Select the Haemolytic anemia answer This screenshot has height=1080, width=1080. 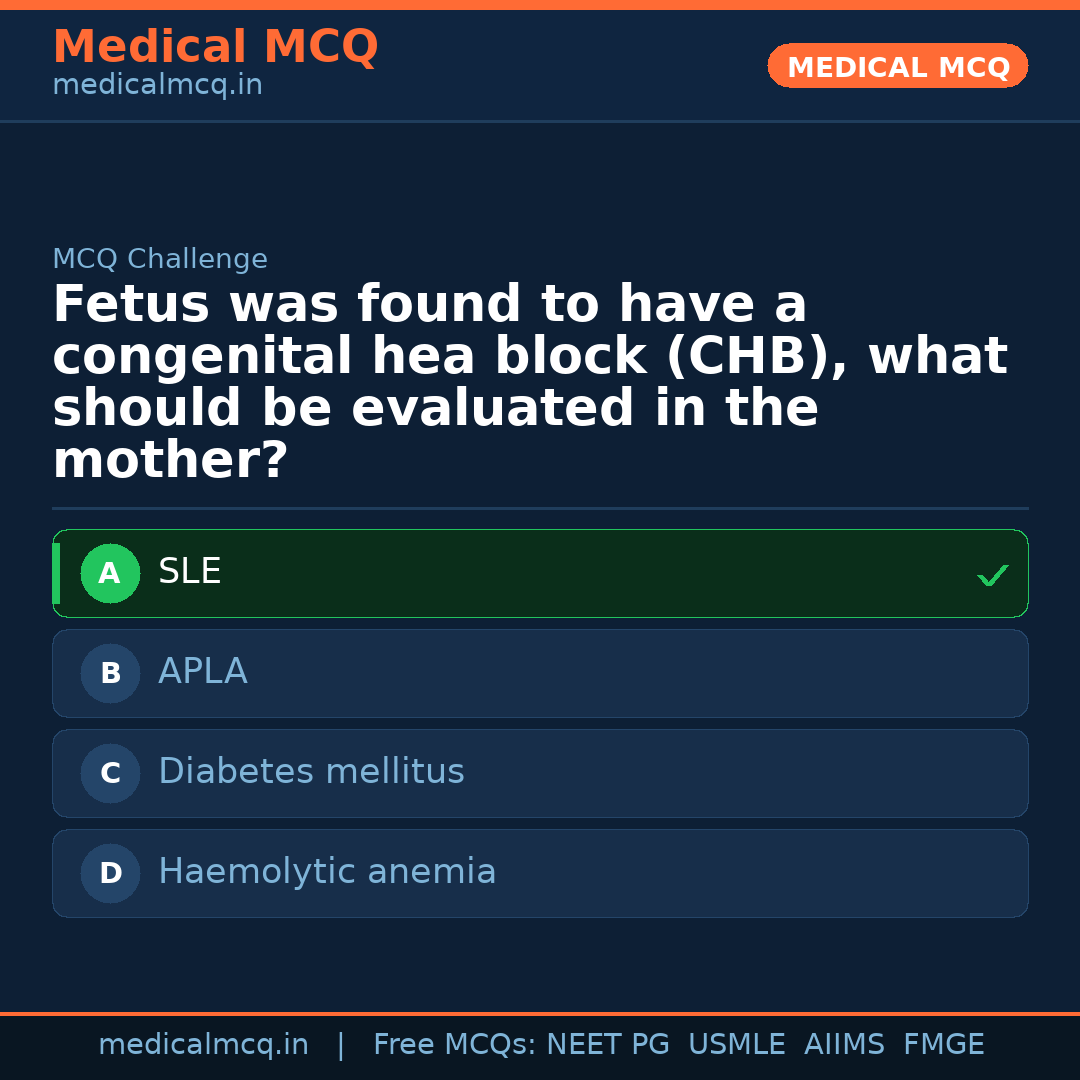540,873
